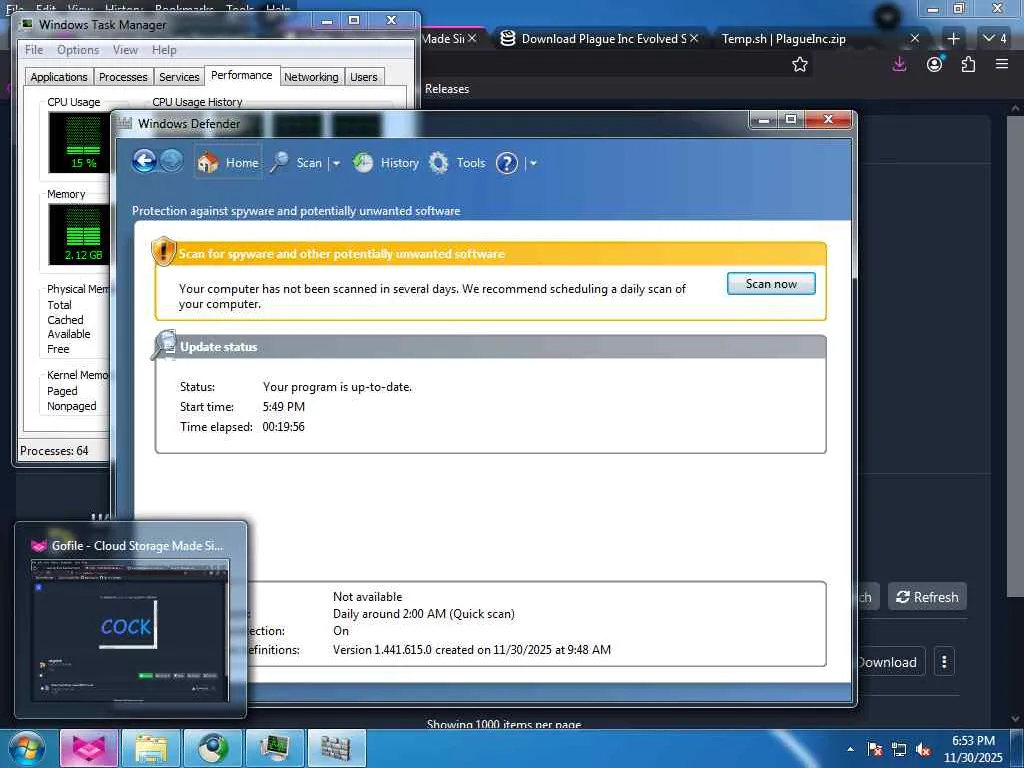Viewport: 1024px width, 768px height.
Task: Click the definitions Version 1.441.615.0 text
Action: pos(472,650)
